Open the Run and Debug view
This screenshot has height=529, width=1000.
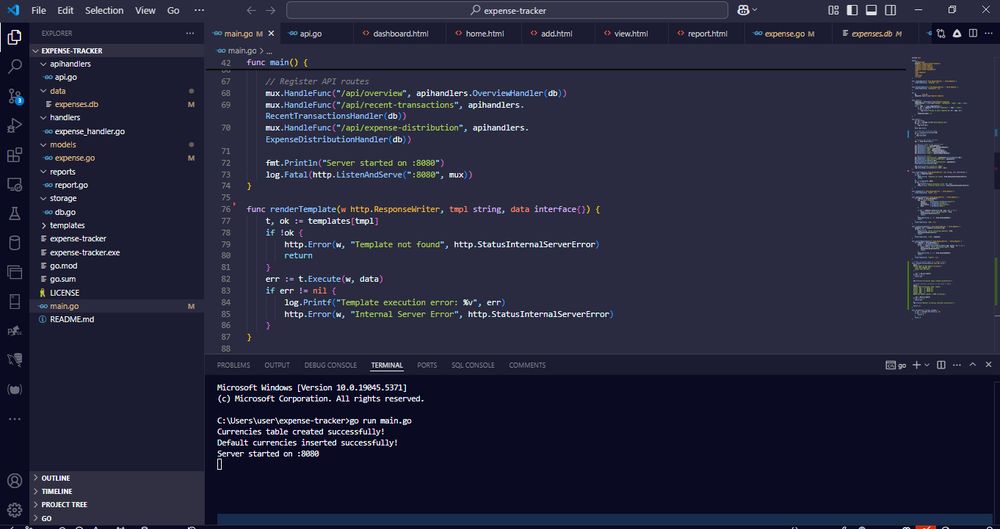pyautogui.click(x=15, y=126)
